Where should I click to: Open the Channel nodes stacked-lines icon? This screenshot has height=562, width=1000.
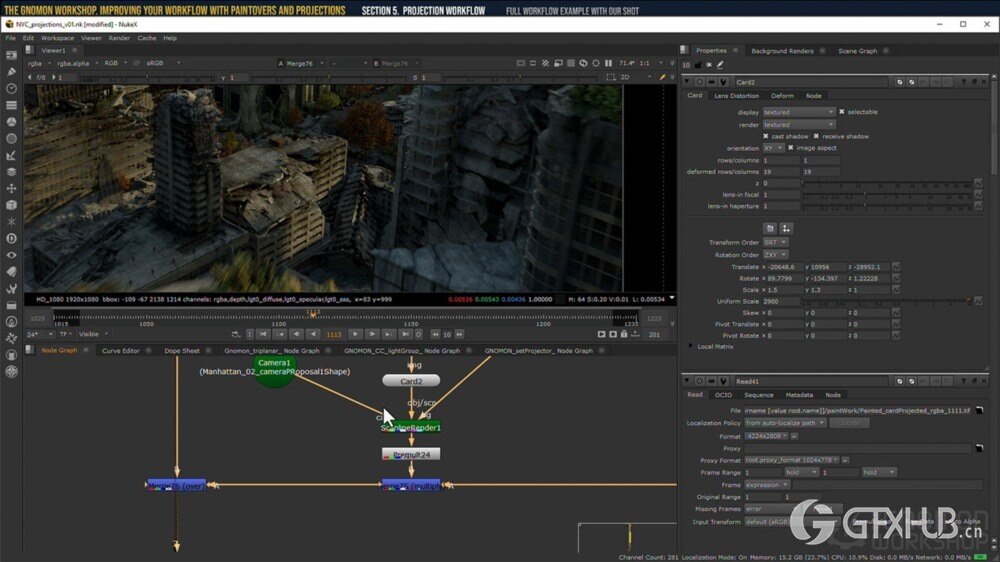point(11,105)
